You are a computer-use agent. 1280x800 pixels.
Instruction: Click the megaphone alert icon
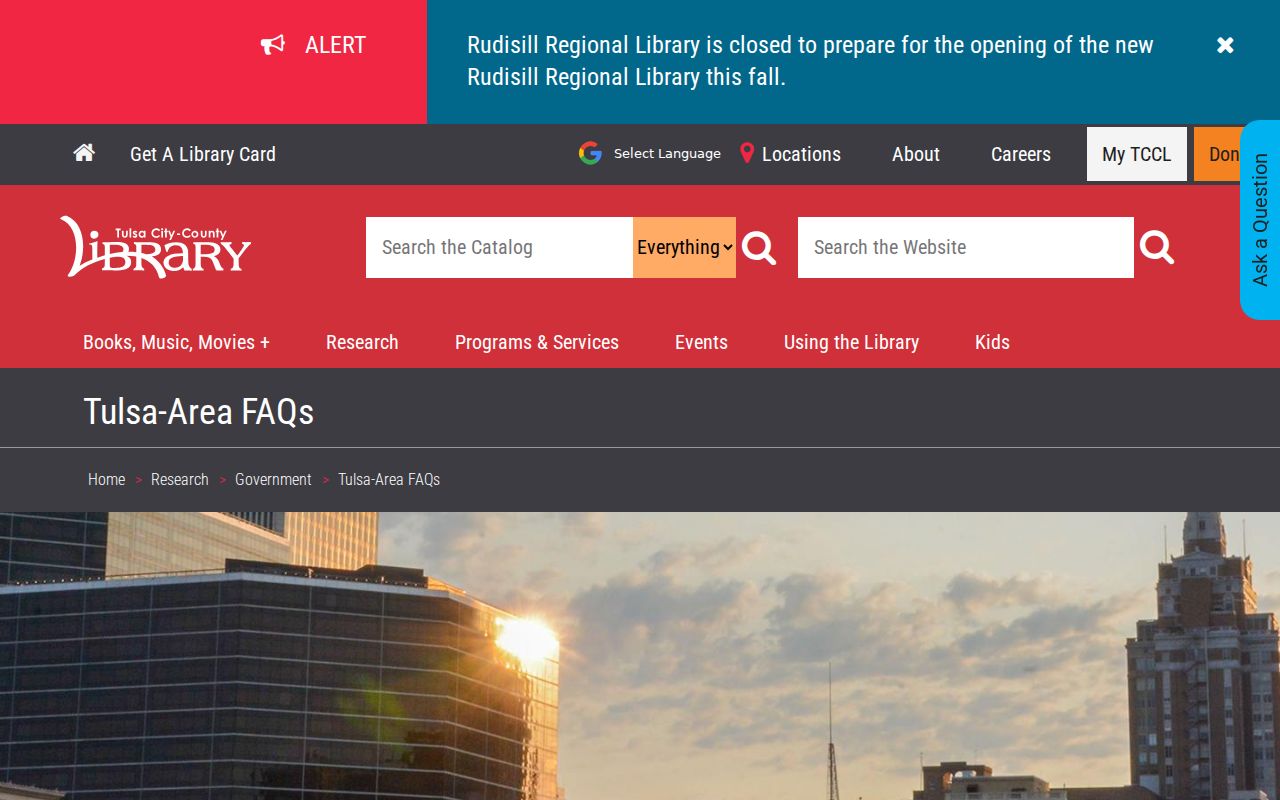click(x=273, y=45)
